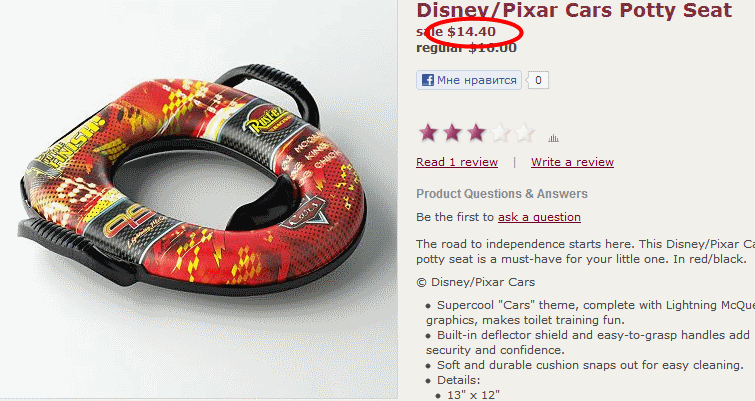Open the rating breakdown chart icon

click(553, 138)
